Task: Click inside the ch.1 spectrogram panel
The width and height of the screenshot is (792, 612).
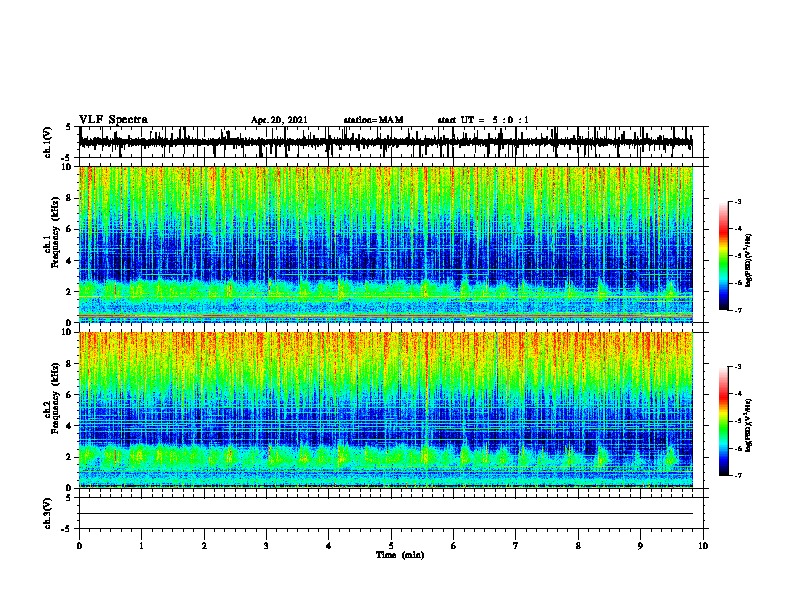Action: pyautogui.click(x=386, y=244)
